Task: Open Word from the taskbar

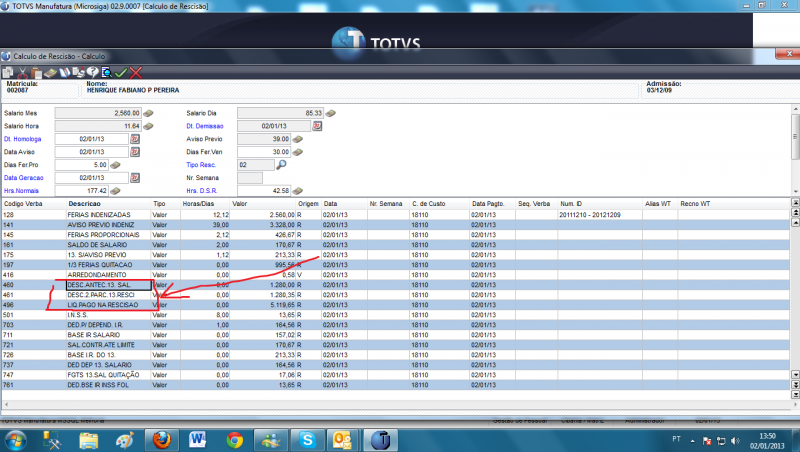Action: click(198, 440)
